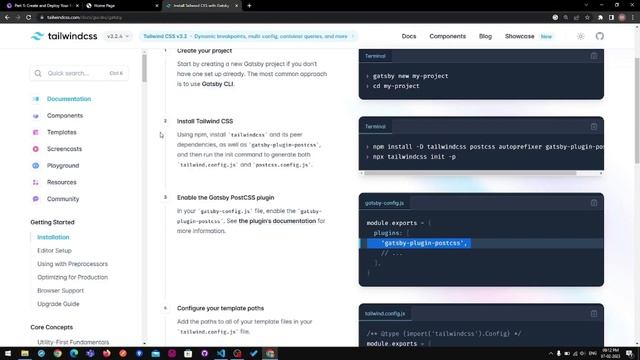The width and height of the screenshot is (640, 360).
Task: Copy the gatsby new my-project terminal code
Action: tap(594, 56)
